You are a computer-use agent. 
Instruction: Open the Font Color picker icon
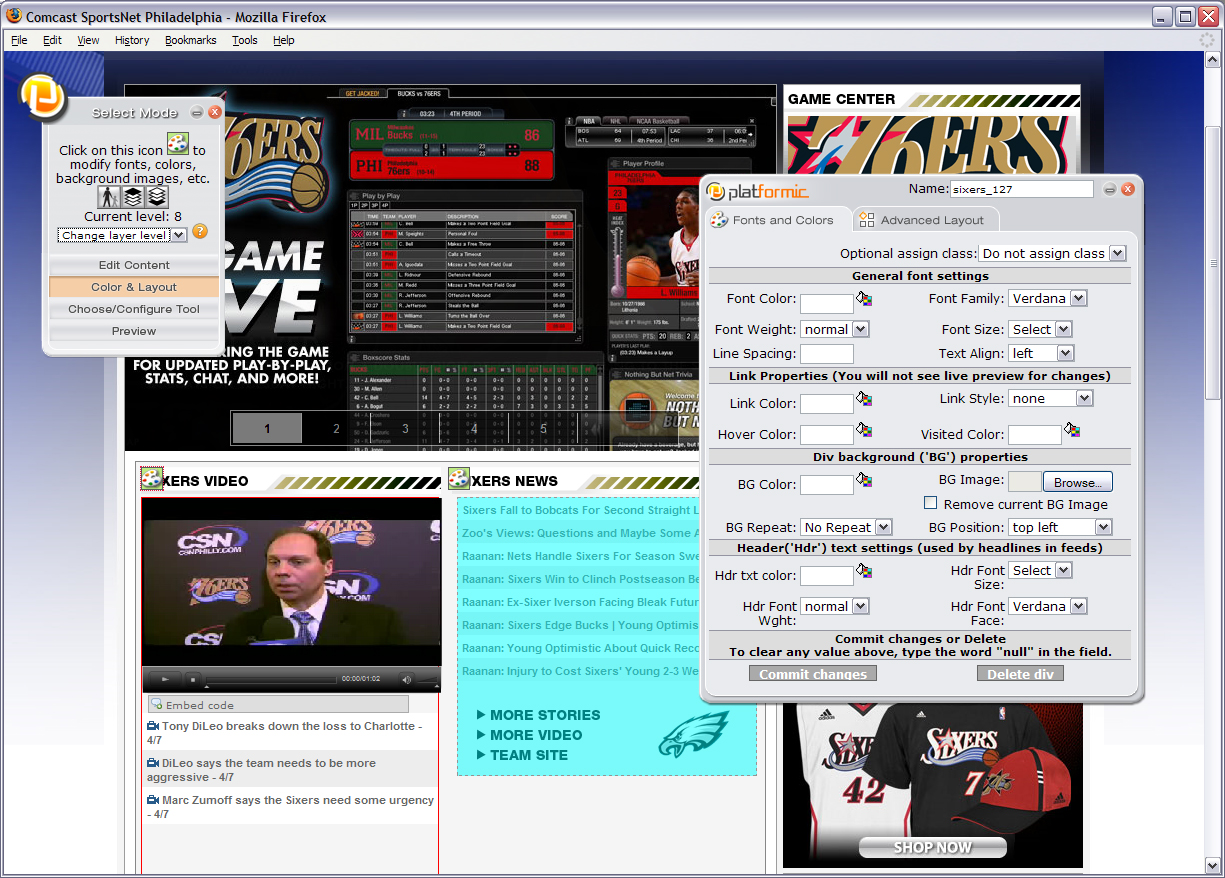tap(864, 298)
